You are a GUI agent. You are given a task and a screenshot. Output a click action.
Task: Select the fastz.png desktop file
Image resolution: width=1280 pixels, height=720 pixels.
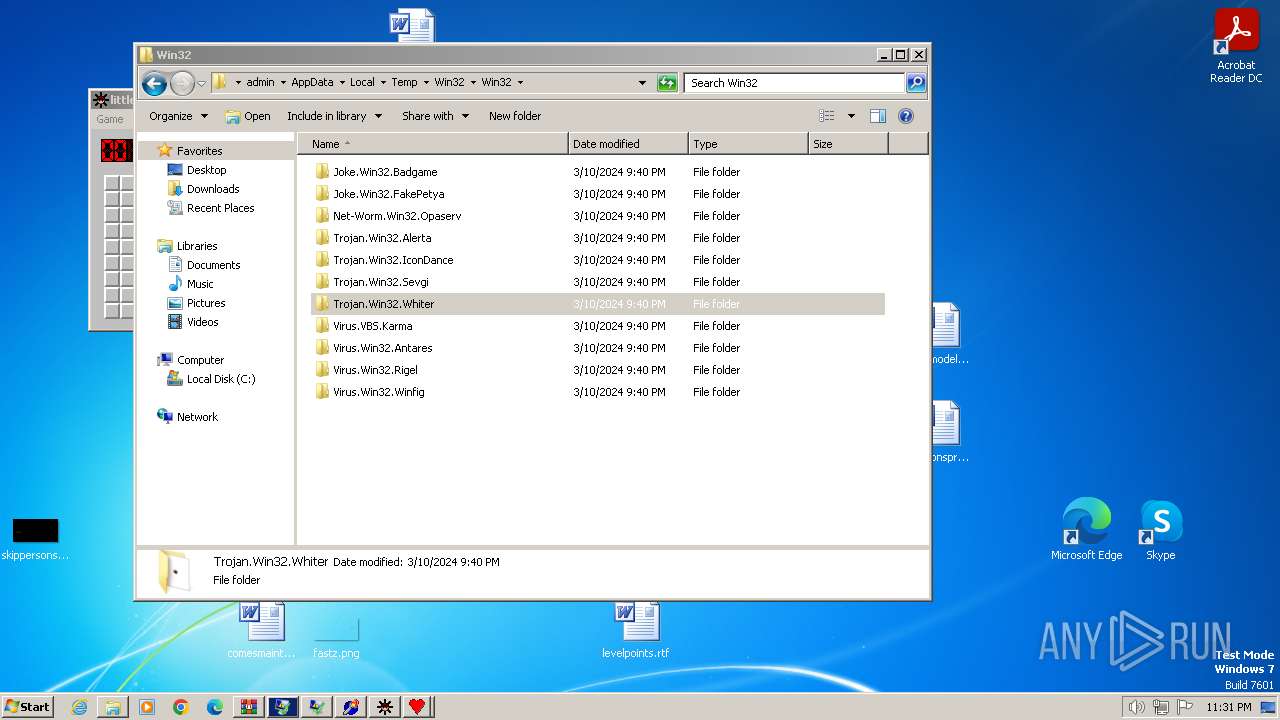click(336, 637)
